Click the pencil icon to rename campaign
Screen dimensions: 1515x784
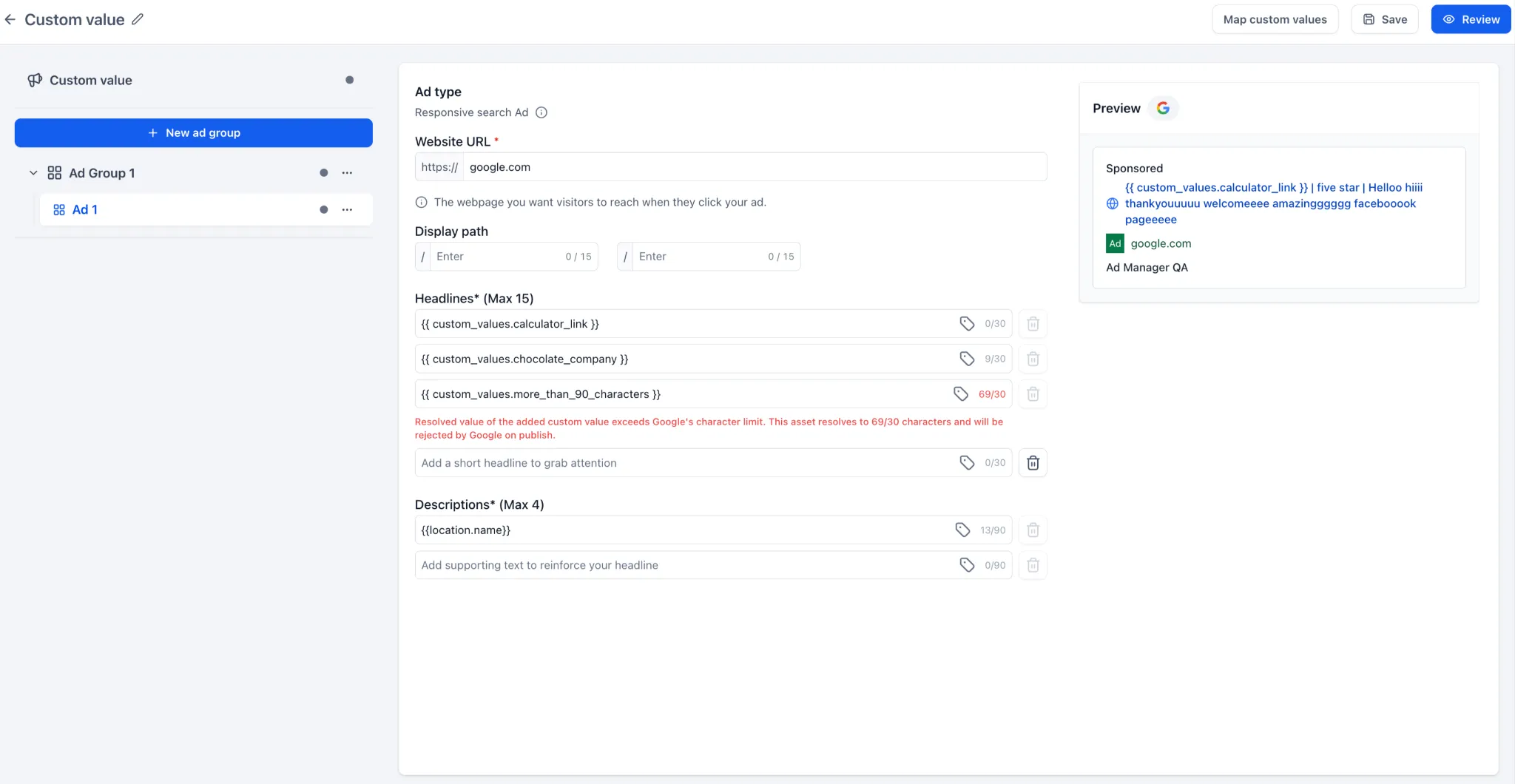138,19
